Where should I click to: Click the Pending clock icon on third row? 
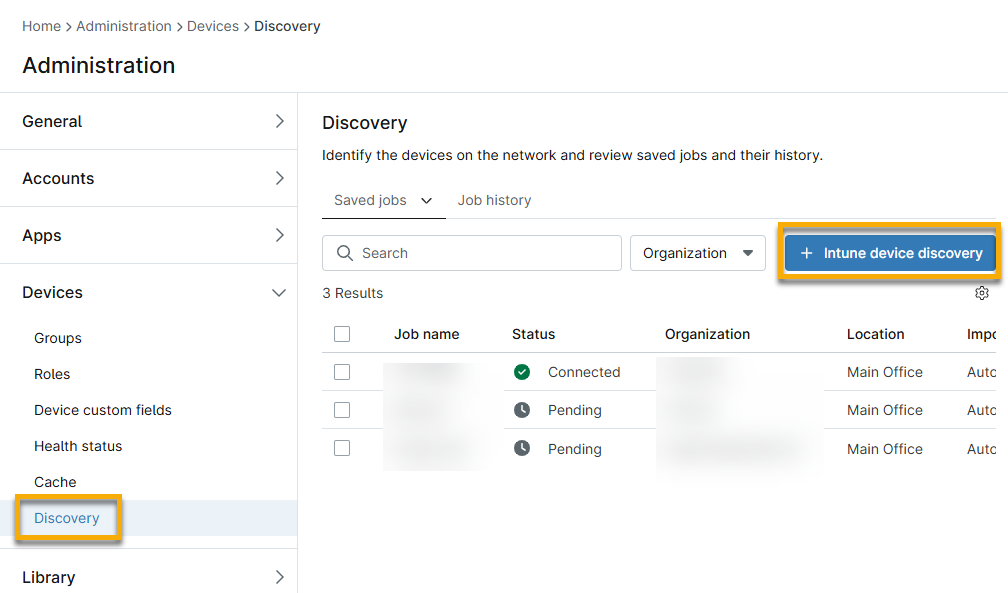point(521,448)
